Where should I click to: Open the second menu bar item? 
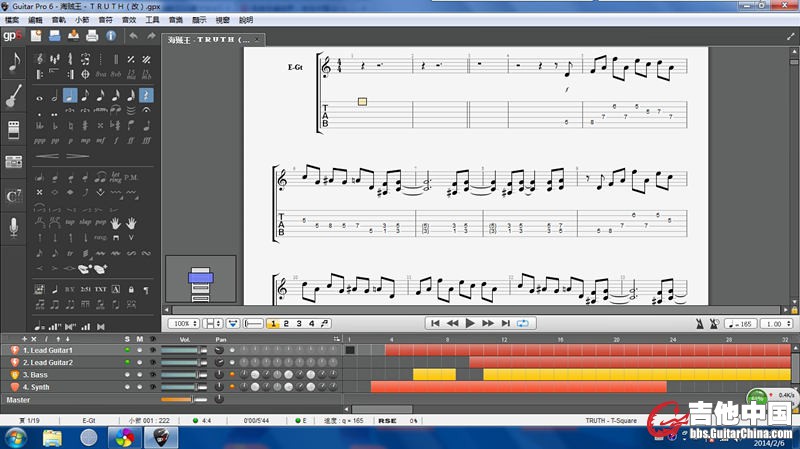pos(35,20)
